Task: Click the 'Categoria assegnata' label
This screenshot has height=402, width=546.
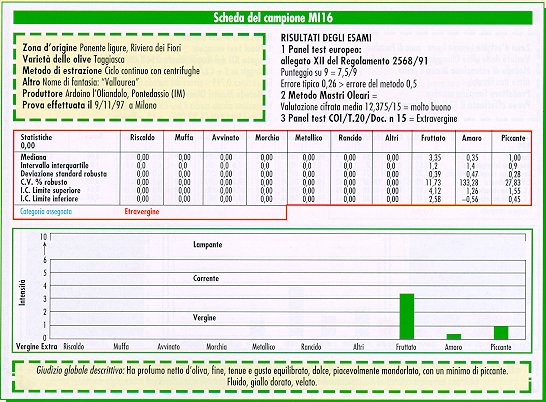Action: tap(46, 211)
